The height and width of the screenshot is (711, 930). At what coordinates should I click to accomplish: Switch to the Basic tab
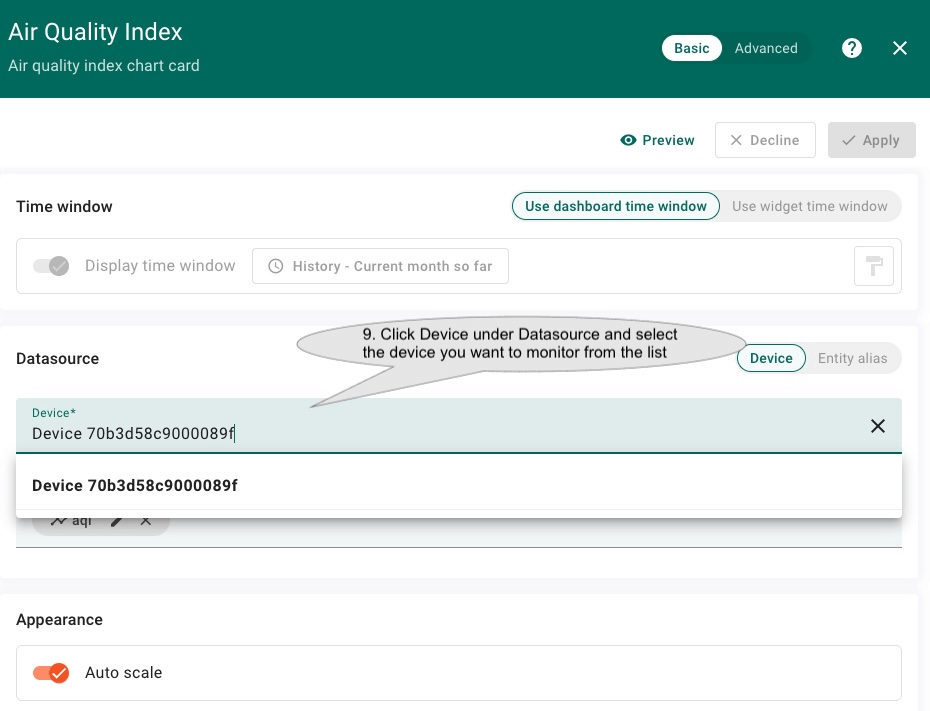pyautogui.click(x=691, y=48)
